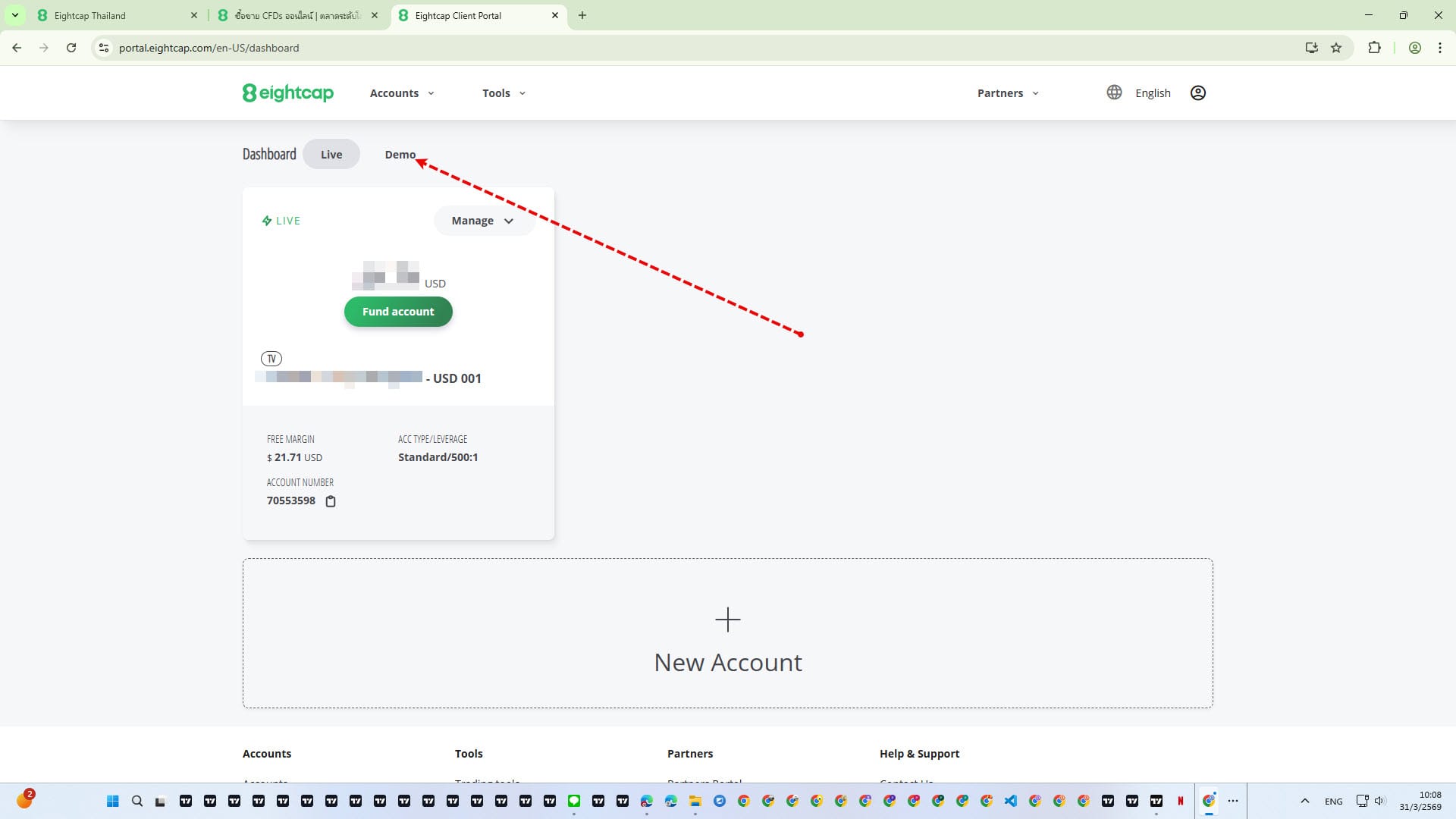Open Windows Start menu
The height and width of the screenshot is (819, 1456).
[x=113, y=801]
